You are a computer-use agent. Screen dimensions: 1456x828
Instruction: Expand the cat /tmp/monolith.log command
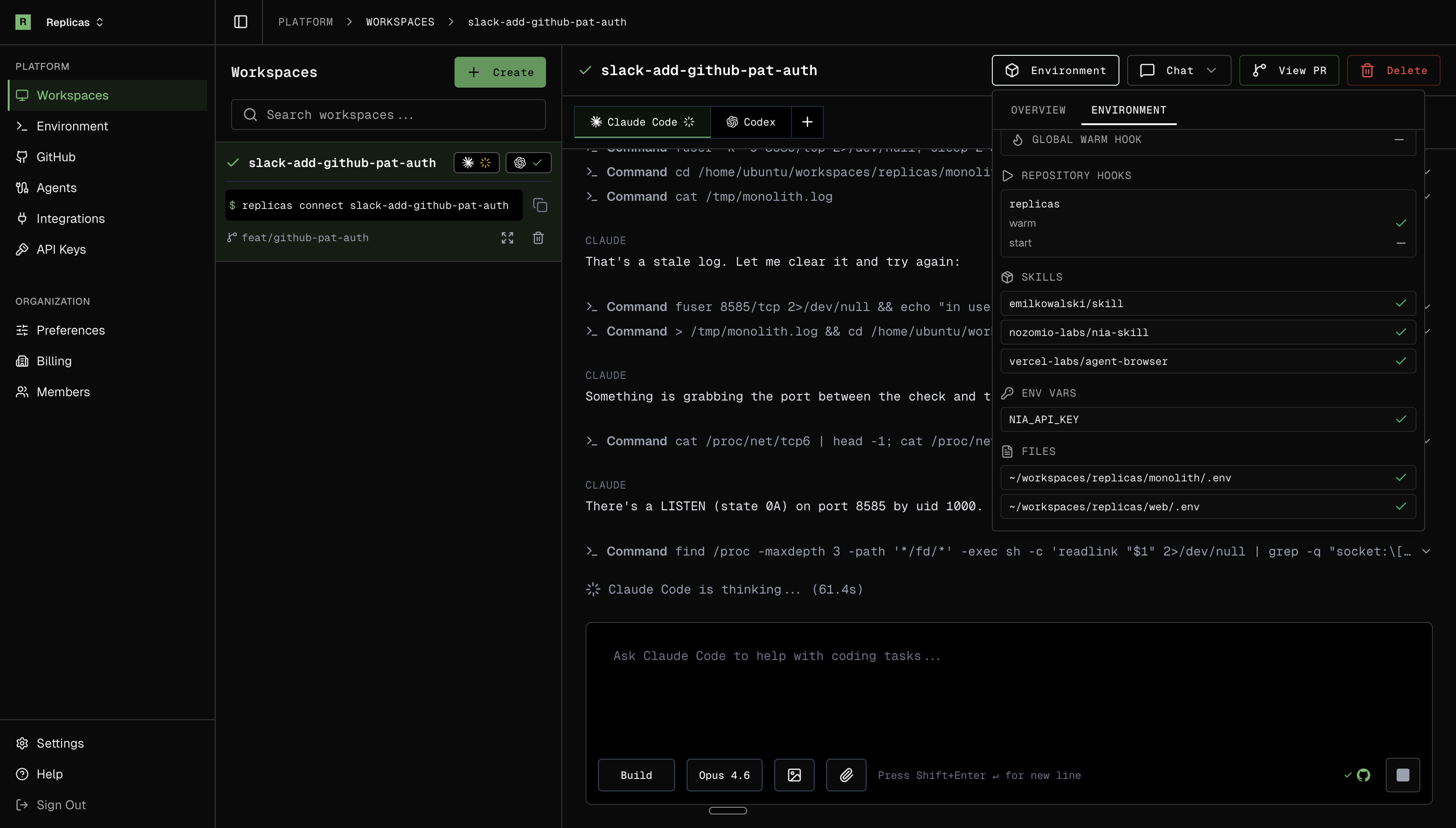(1427, 196)
